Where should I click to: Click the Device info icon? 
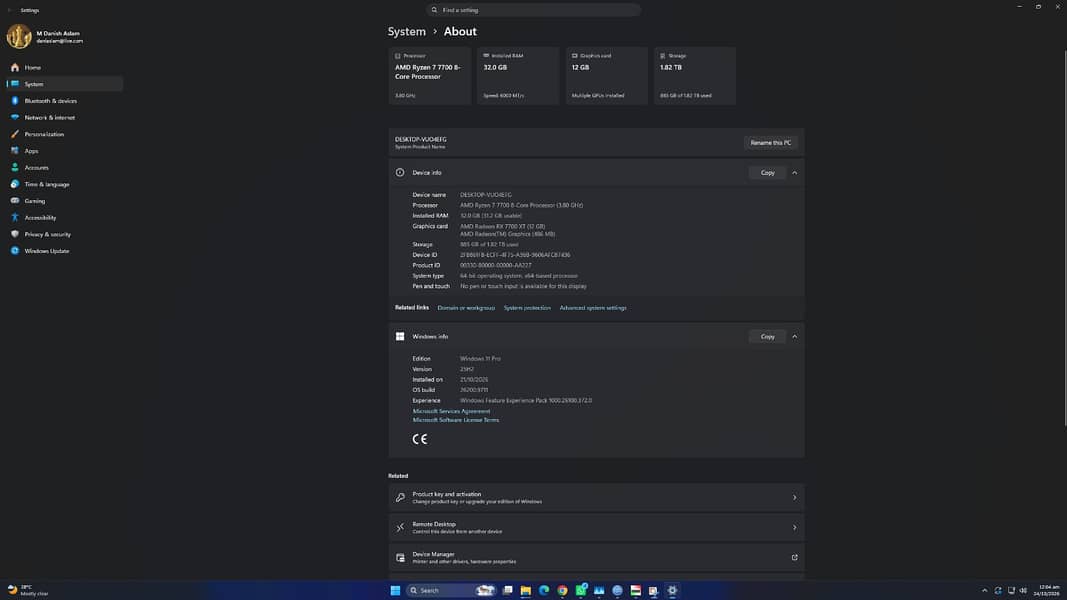pos(400,173)
